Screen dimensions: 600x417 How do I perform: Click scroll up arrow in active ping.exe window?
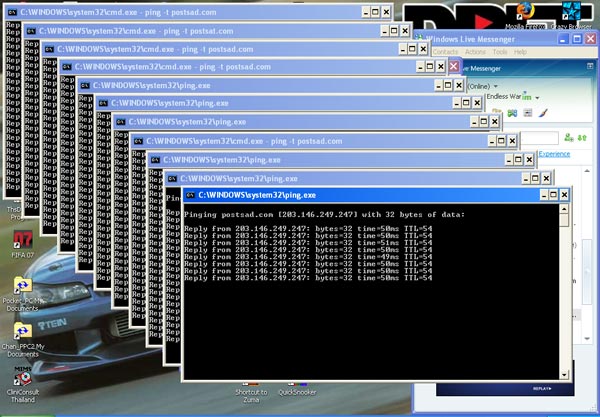[x=564, y=209]
